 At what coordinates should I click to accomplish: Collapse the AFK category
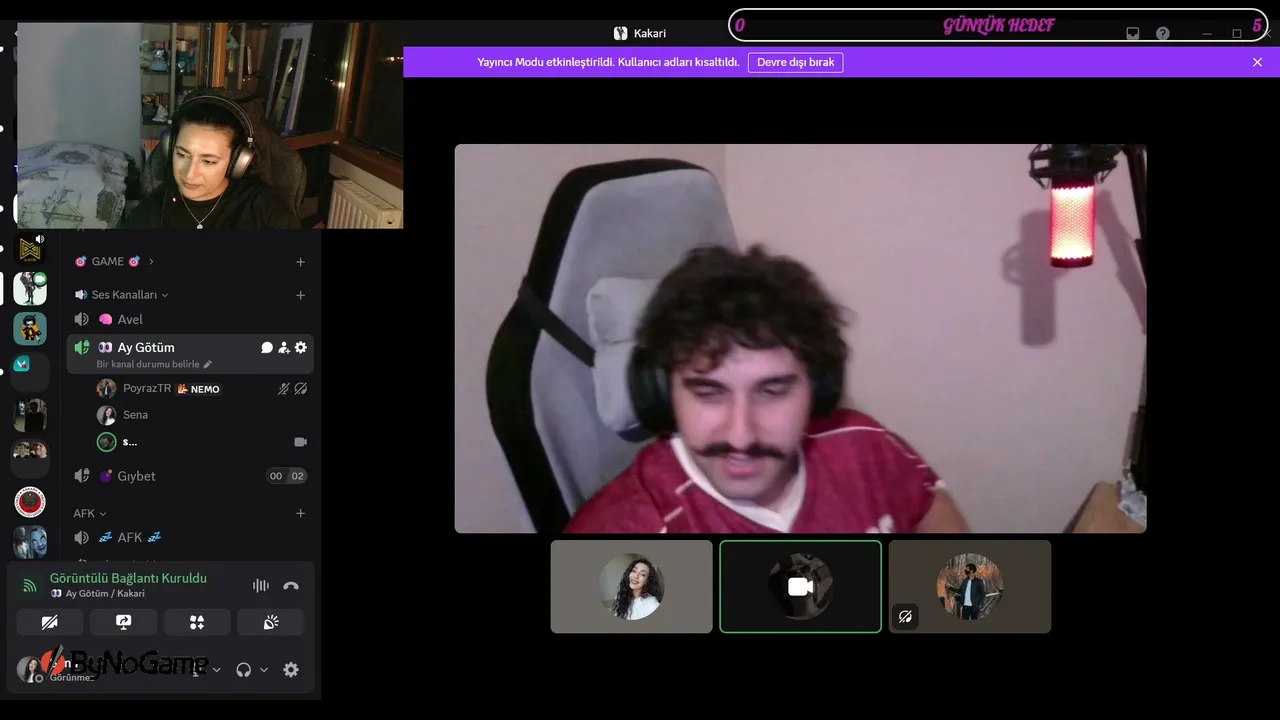[x=102, y=514]
